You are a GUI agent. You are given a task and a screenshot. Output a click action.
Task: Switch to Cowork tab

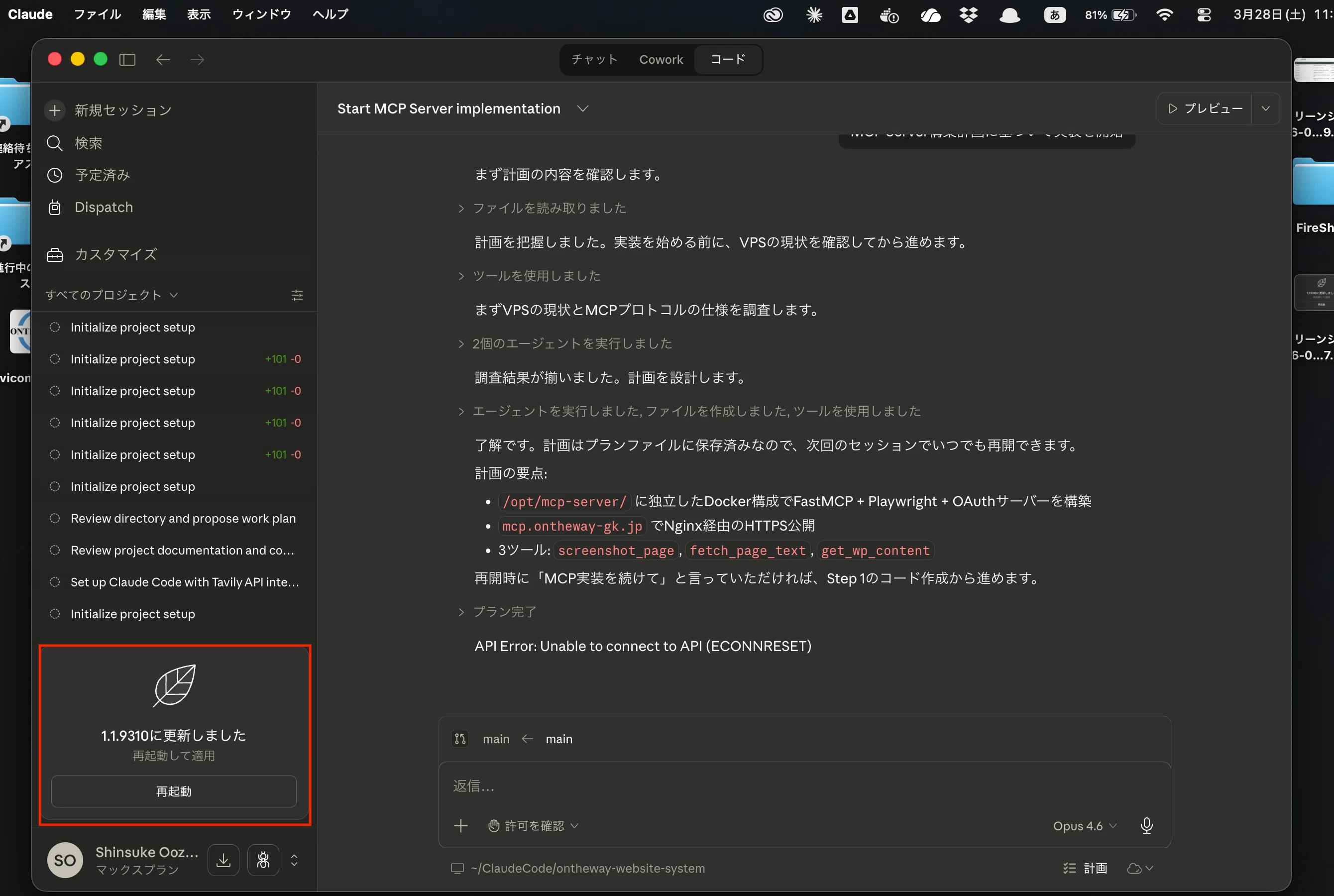click(661, 59)
